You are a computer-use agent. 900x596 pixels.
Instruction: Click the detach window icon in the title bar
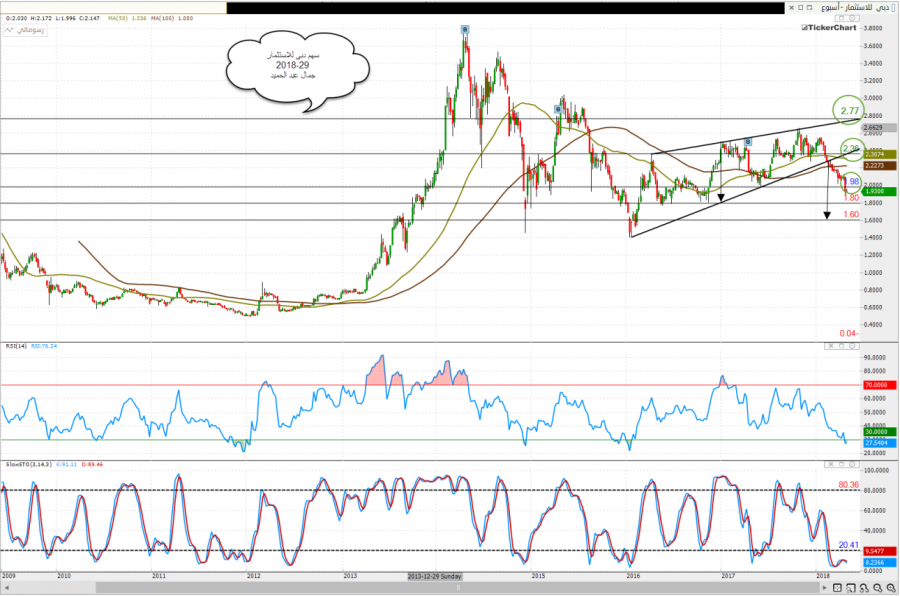coord(809,7)
